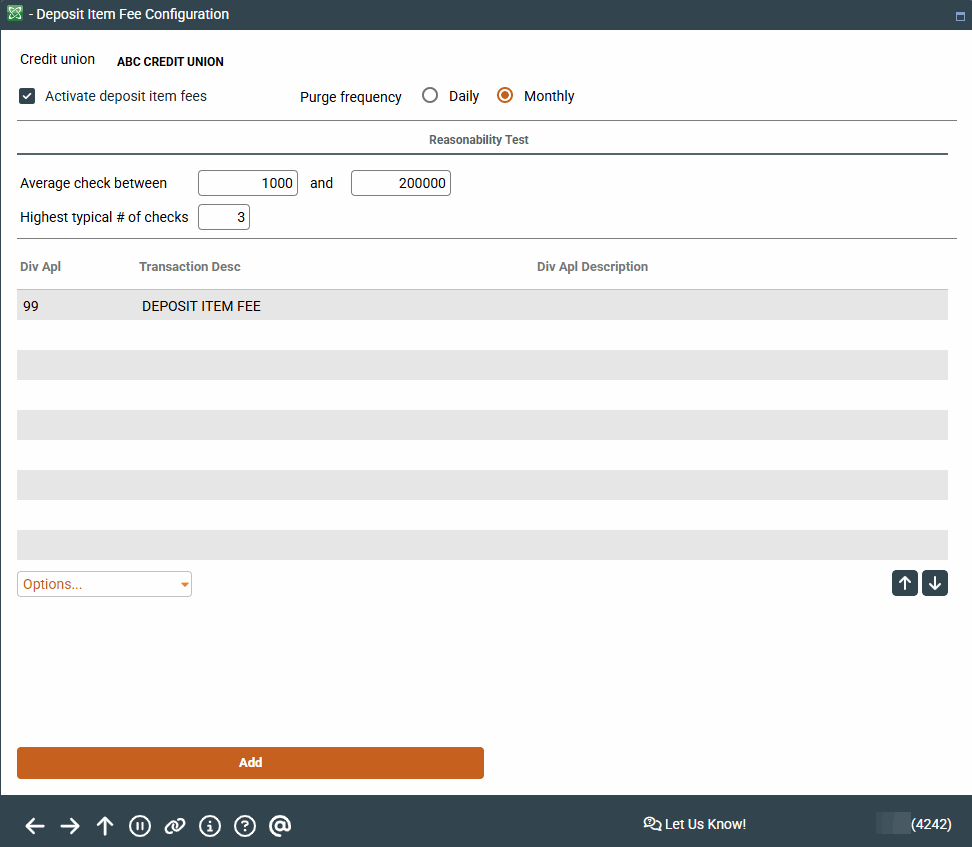Click the average check minimum field
972x847 pixels.
248,183
